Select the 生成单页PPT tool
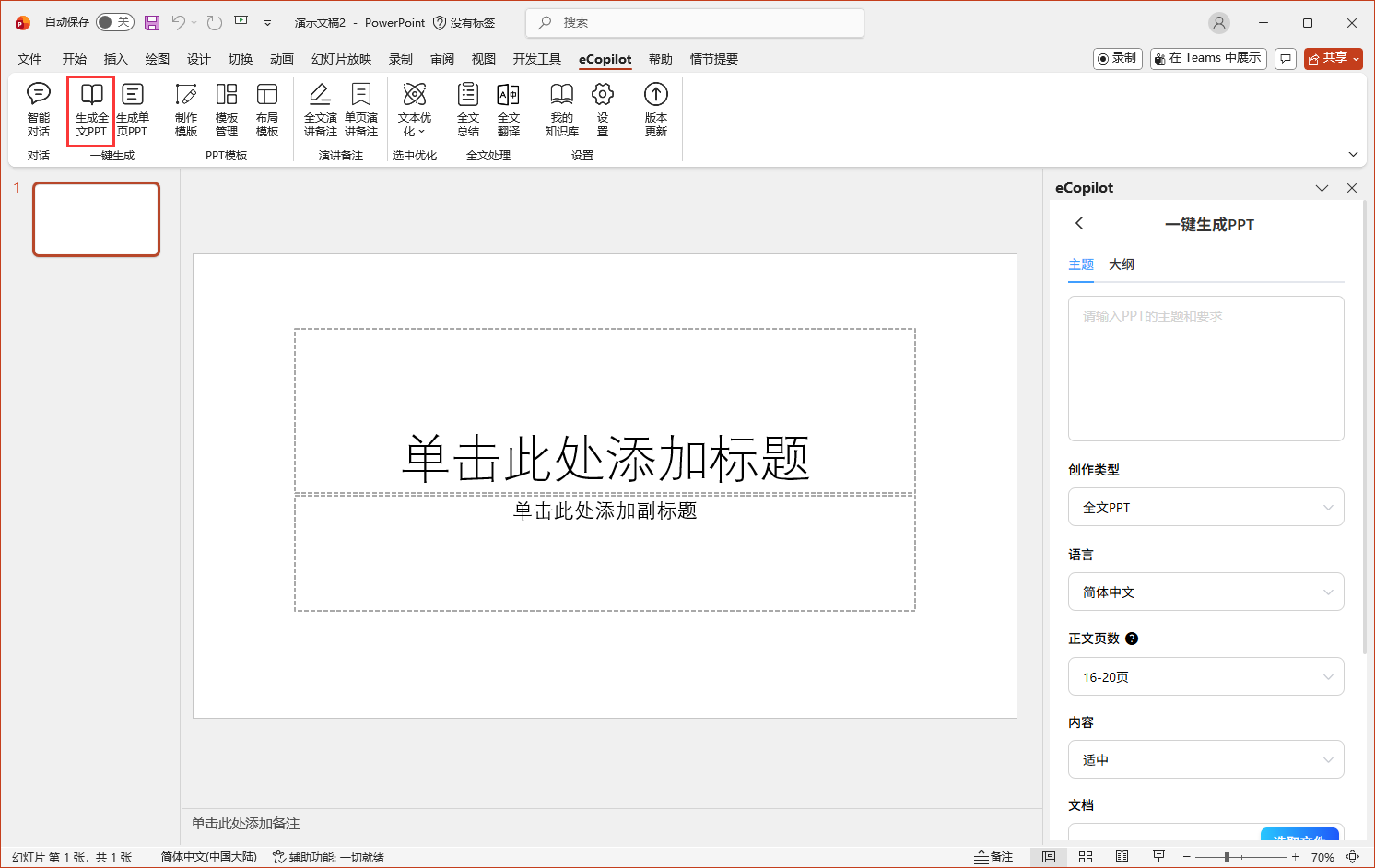This screenshot has height=868, width=1375. [x=134, y=111]
